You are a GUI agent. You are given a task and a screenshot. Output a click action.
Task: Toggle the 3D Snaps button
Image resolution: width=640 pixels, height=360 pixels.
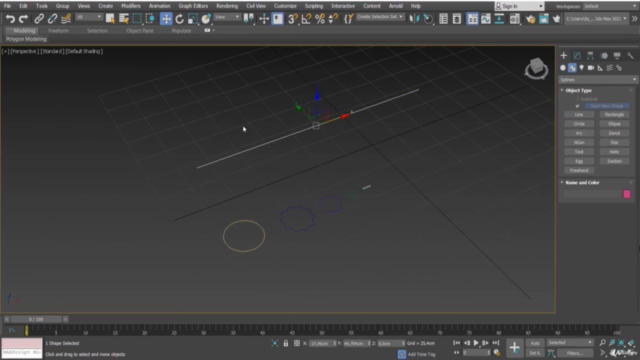(x=292, y=19)
